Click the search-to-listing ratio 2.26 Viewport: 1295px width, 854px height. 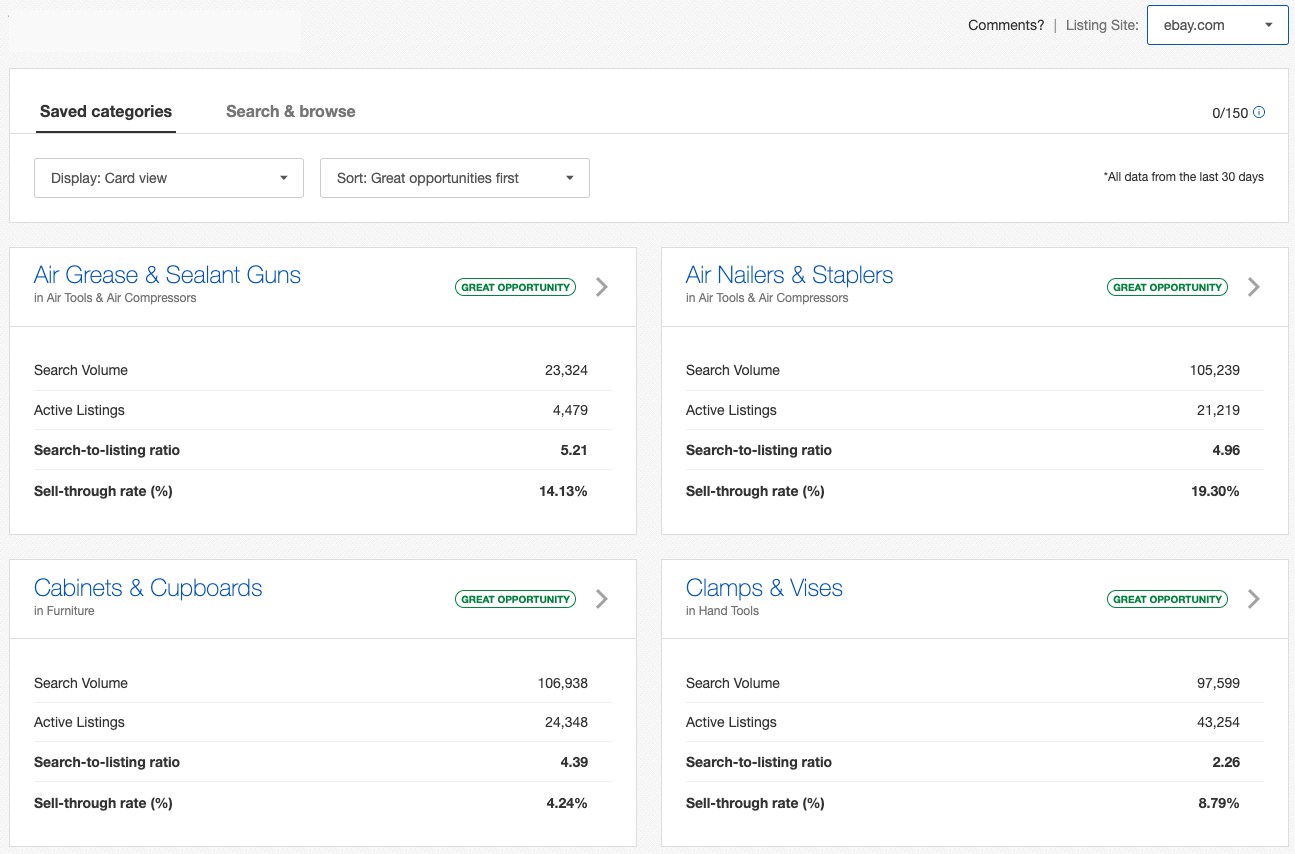(x=1226, y=762)
